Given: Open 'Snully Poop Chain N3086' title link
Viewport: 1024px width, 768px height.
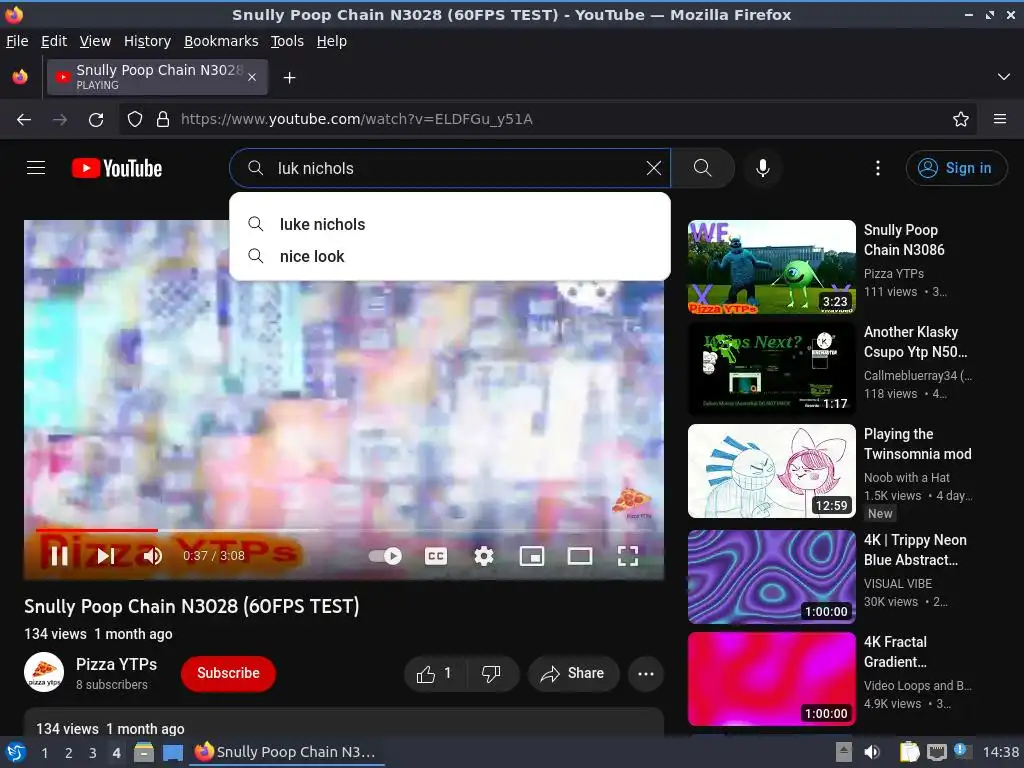Looking at the screenshot, I should (904, 240).
